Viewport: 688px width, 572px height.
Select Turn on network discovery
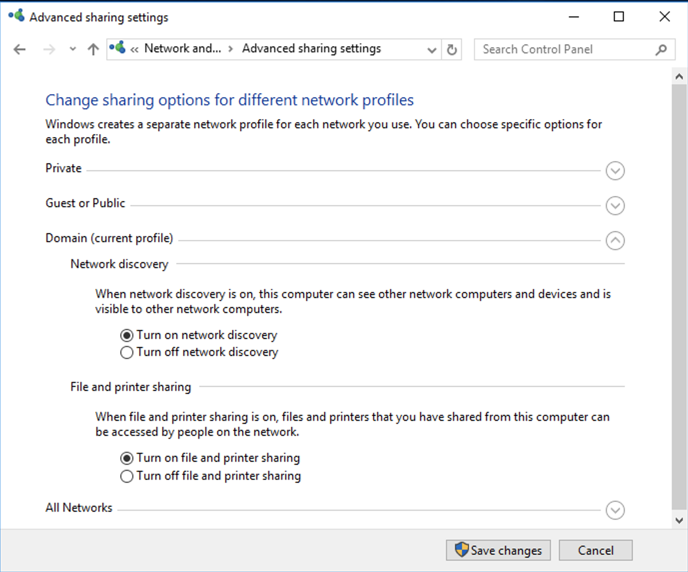tap(127, 335)
